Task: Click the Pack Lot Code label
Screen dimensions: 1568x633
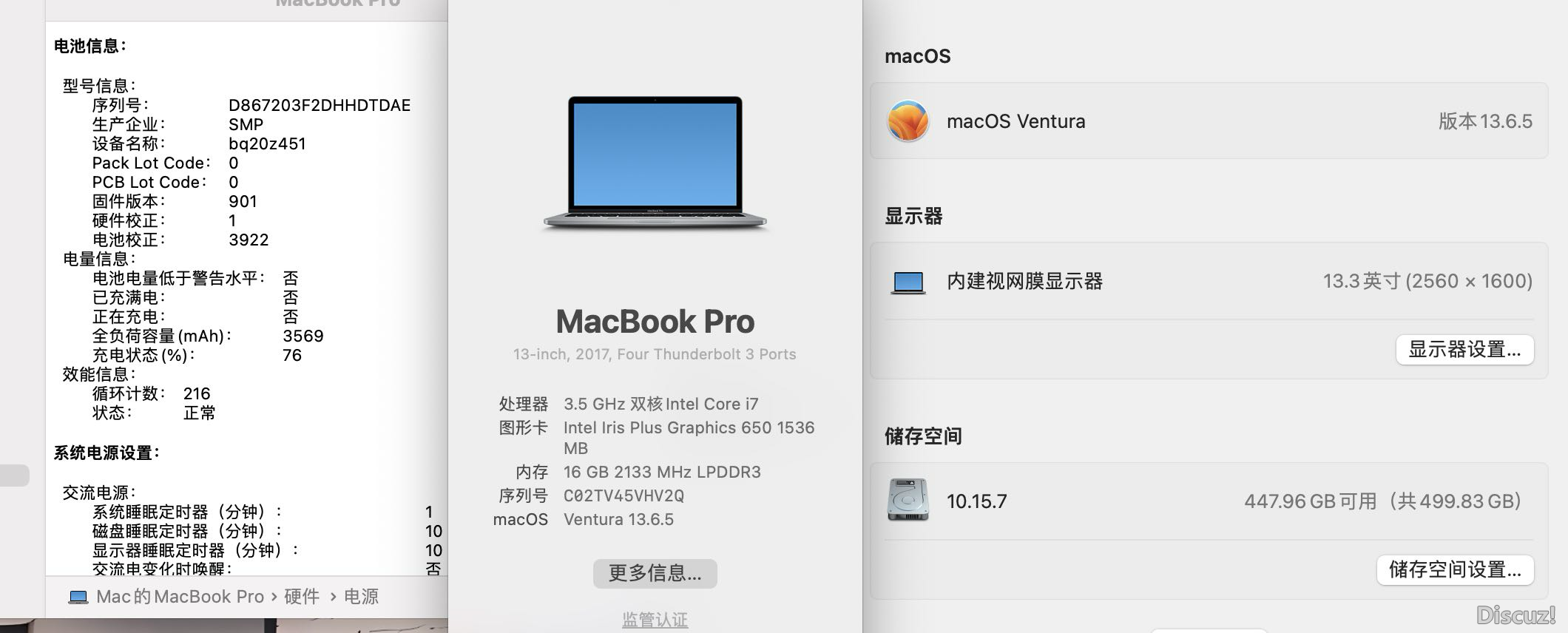Action: click(x=152, y=163)
